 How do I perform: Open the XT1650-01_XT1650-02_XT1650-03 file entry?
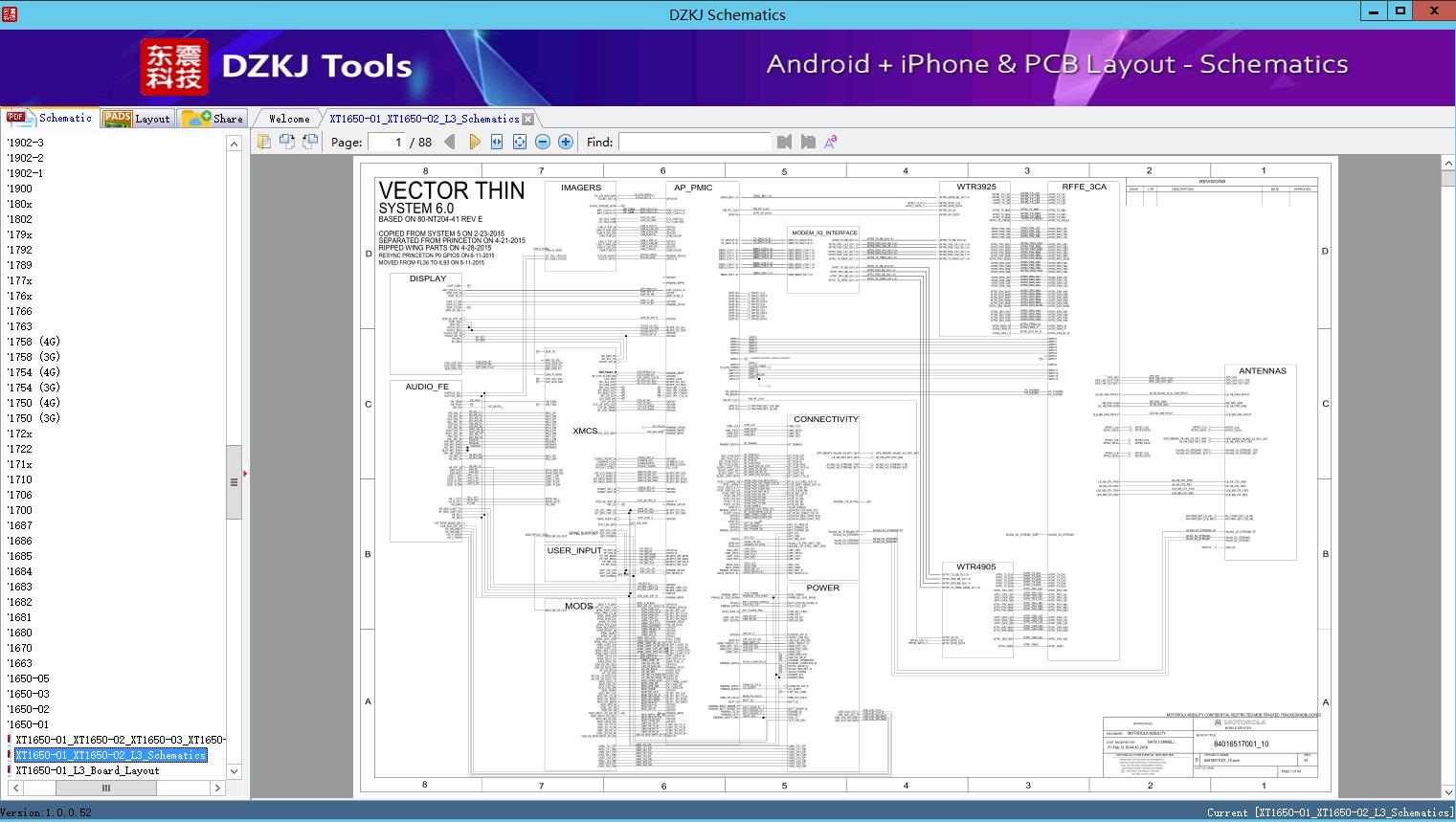click(121, 740)
